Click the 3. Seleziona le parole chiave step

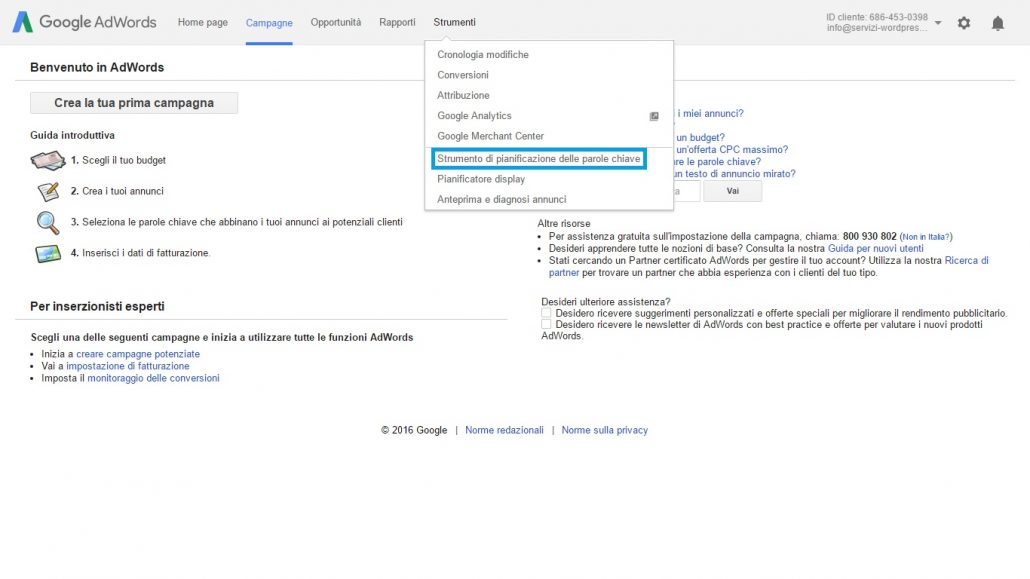(x=236, y=222)
